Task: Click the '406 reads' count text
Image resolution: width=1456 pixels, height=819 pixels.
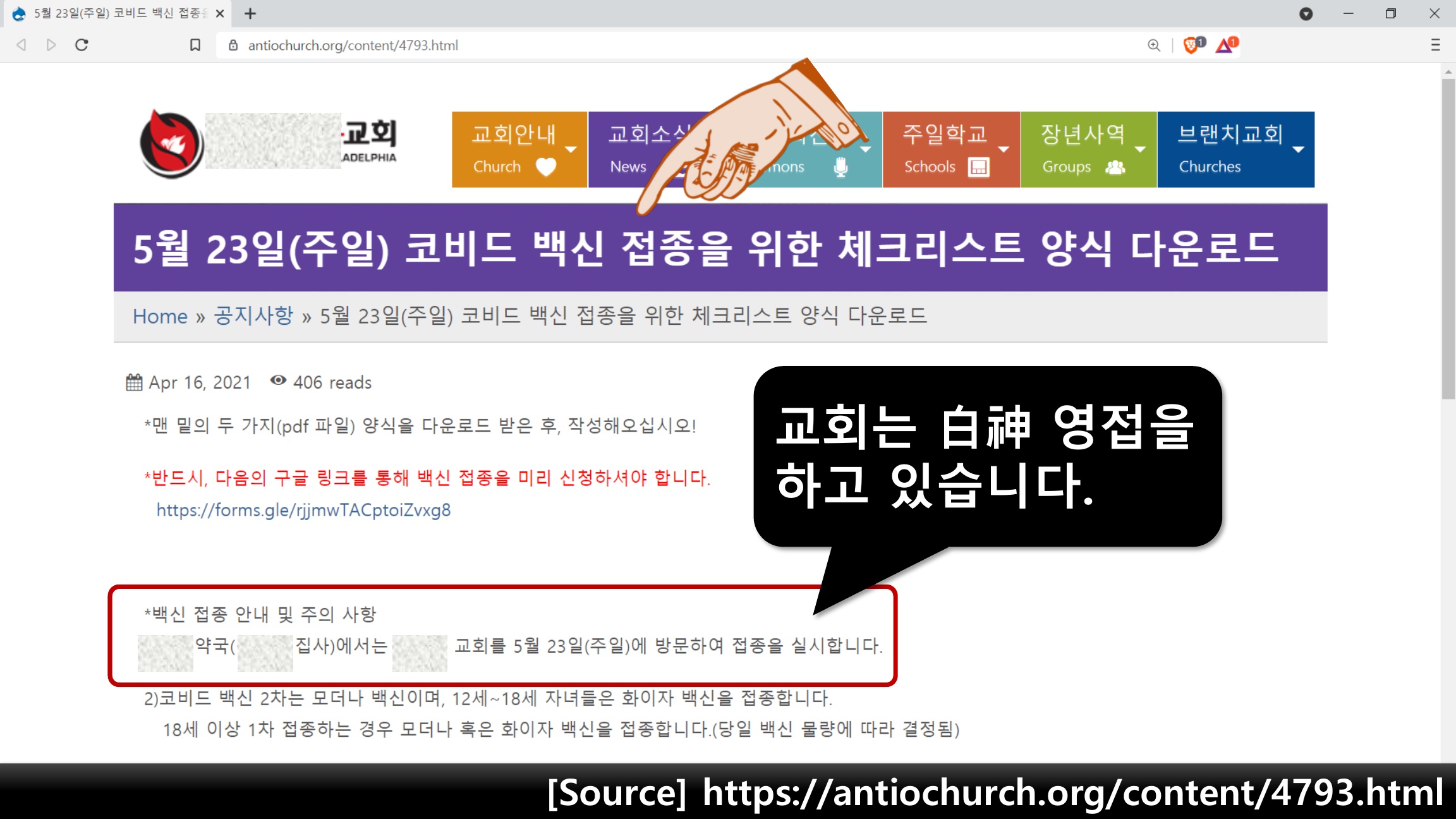Action: tap(332, 382)
